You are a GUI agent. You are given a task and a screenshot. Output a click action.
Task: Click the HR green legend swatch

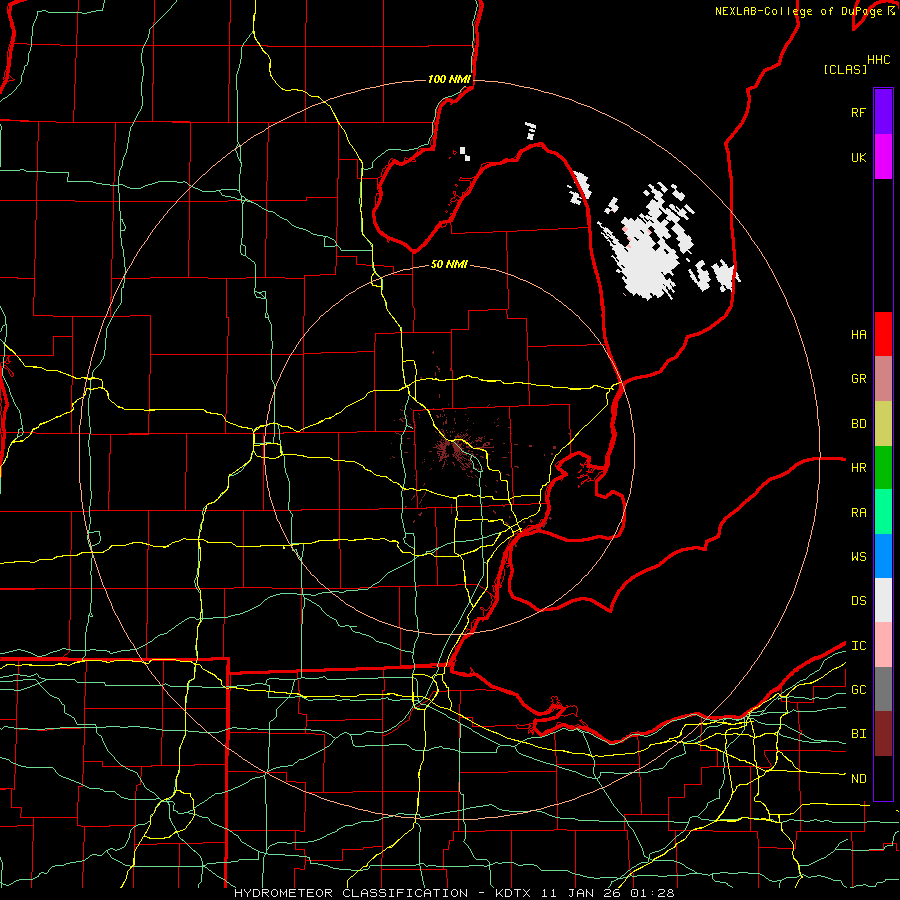[883, 467]
